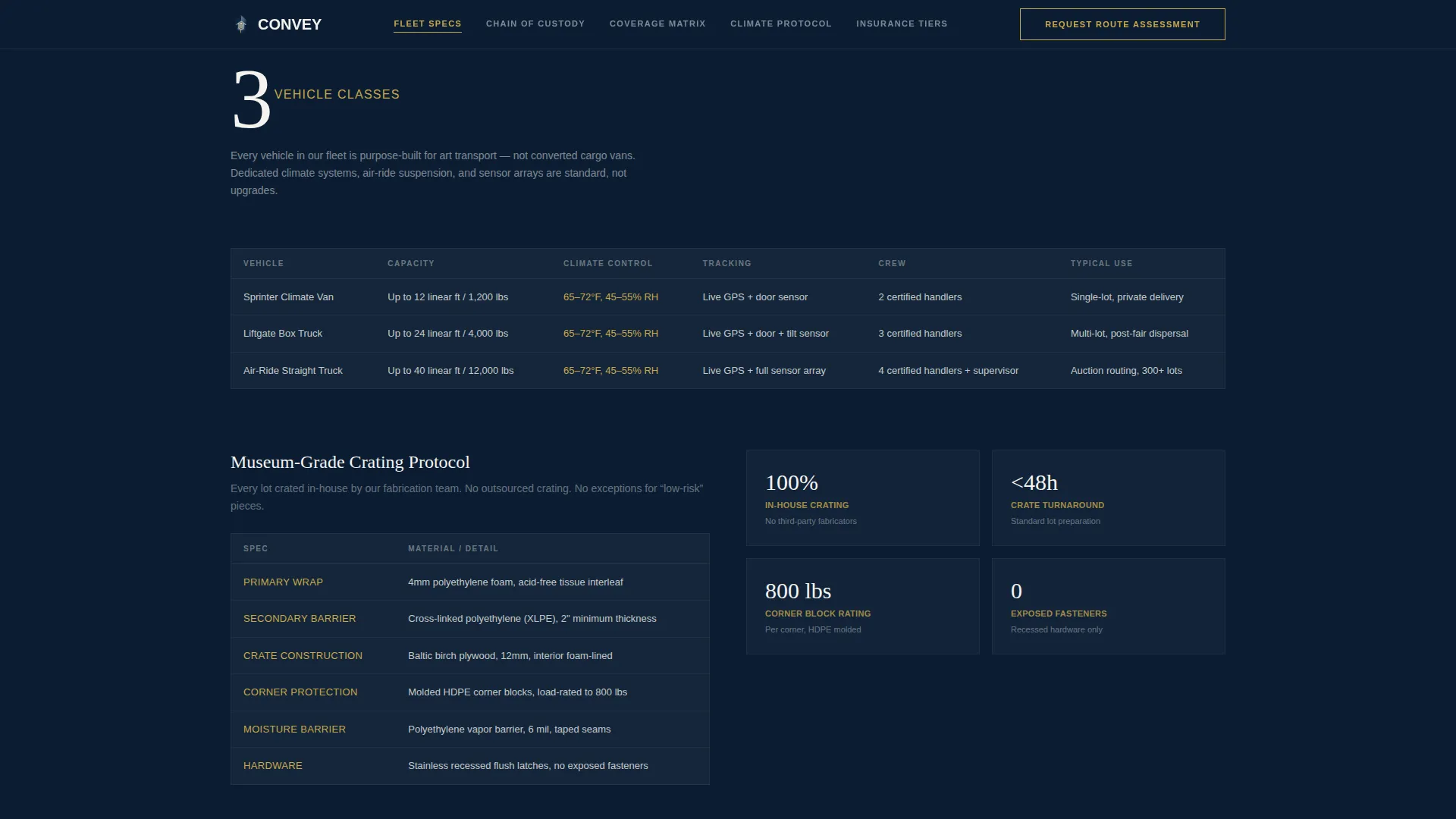Screen dimensions: 1456x819
Task: Click 'Live GPS + door + tilt sensor' cell
Action: pyautogui.click(x=766, y=334)
